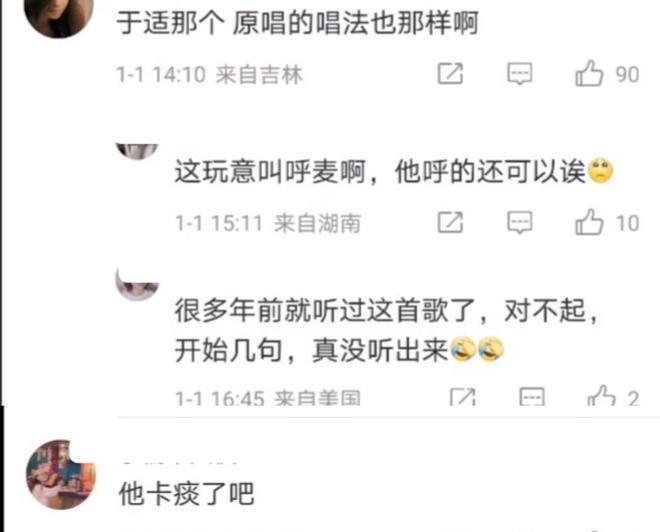Tap the reply icon on the 14:10 comment
The height and width of the screenshot is (532, 660).
point(519,74)
